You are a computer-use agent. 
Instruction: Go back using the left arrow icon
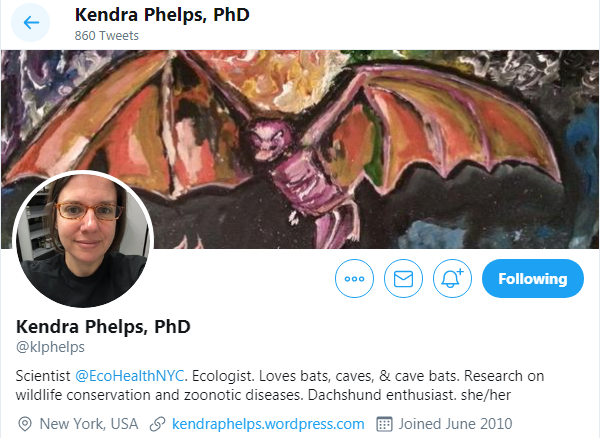[31, 22]
